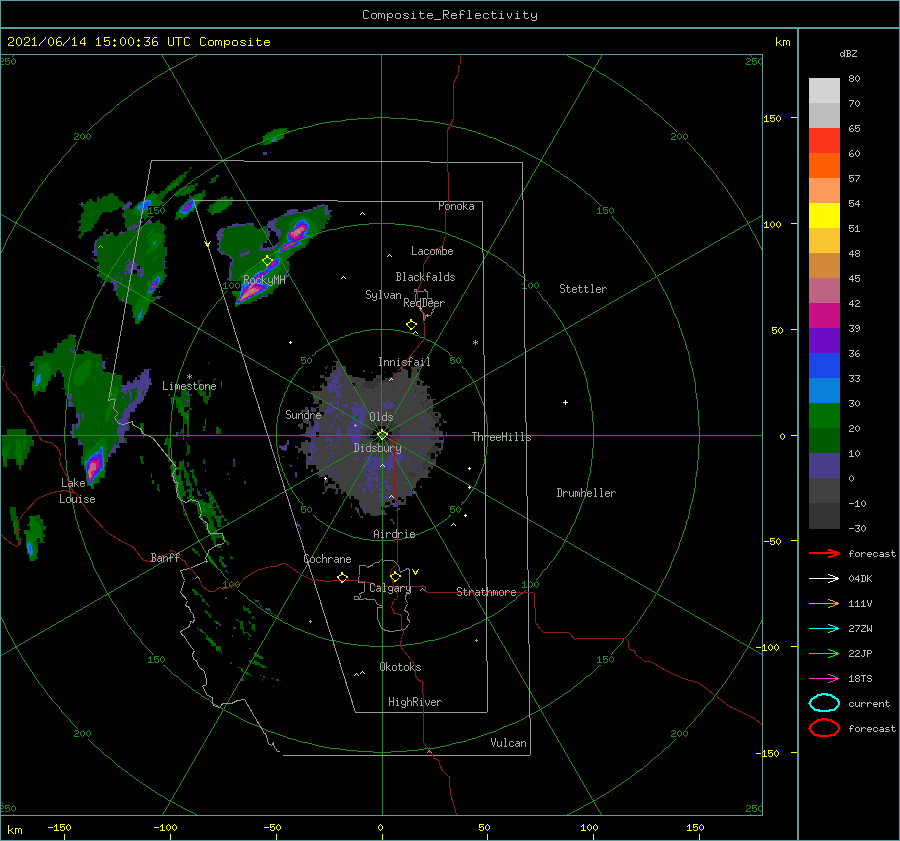
Task: Click the 'Sylvan' label
Action: click(x=383, y=295)
